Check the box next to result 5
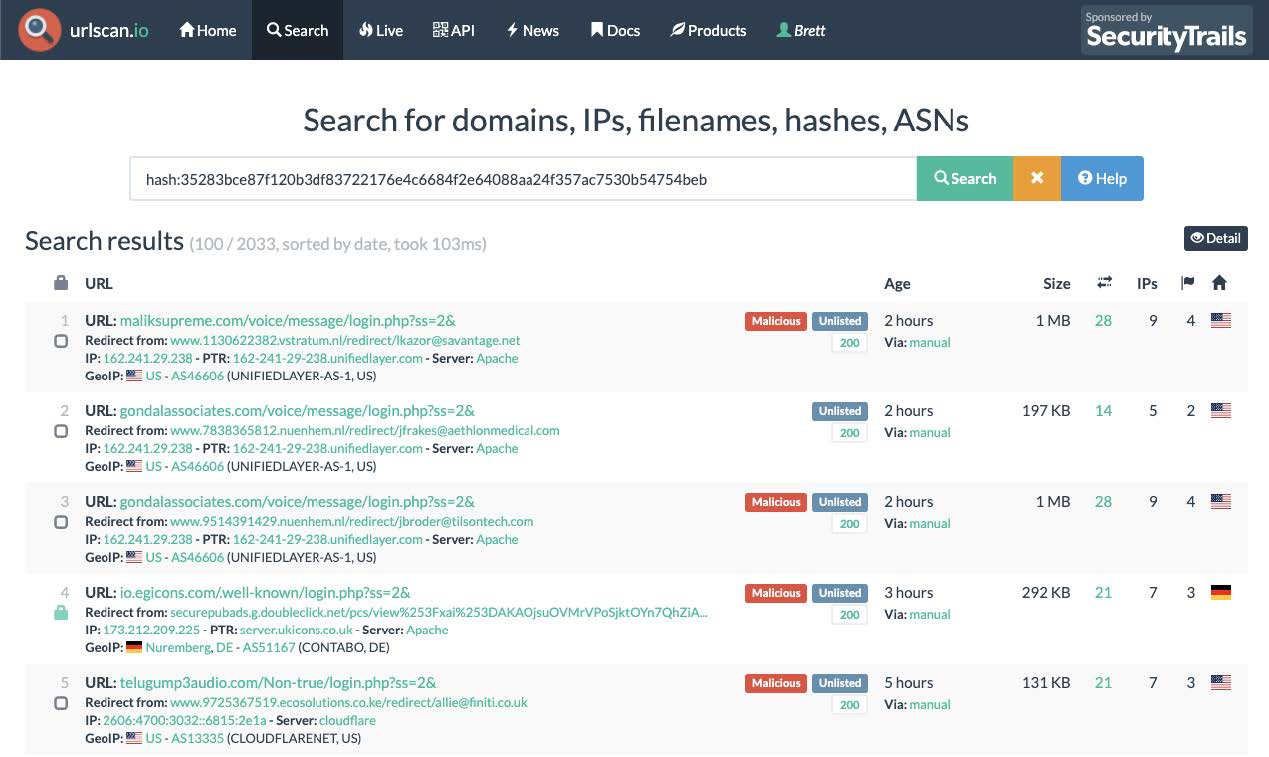Screen dimensions: 1269x757 tap(61, 703)
